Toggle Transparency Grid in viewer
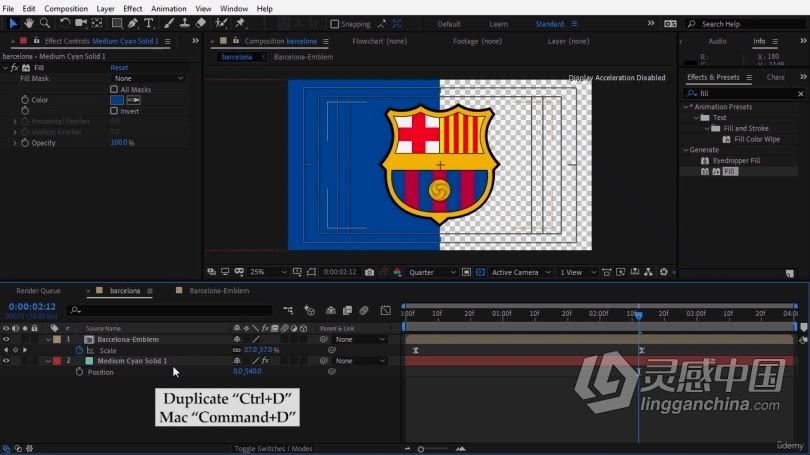 coord(480,272)
